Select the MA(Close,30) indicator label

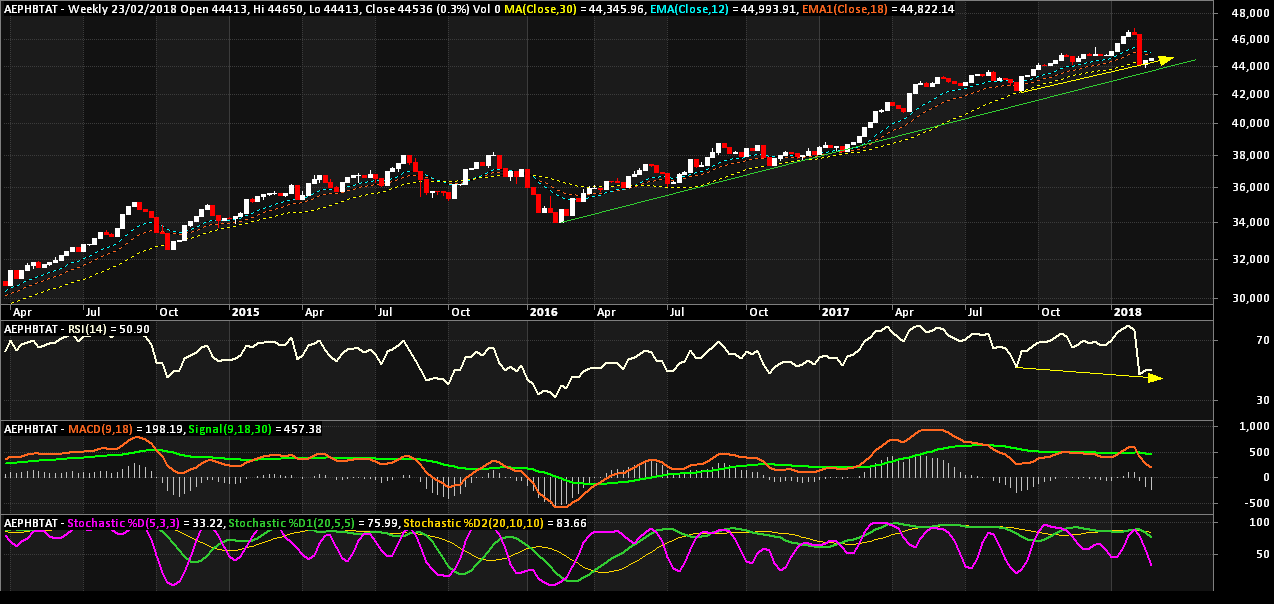point(542,9)
